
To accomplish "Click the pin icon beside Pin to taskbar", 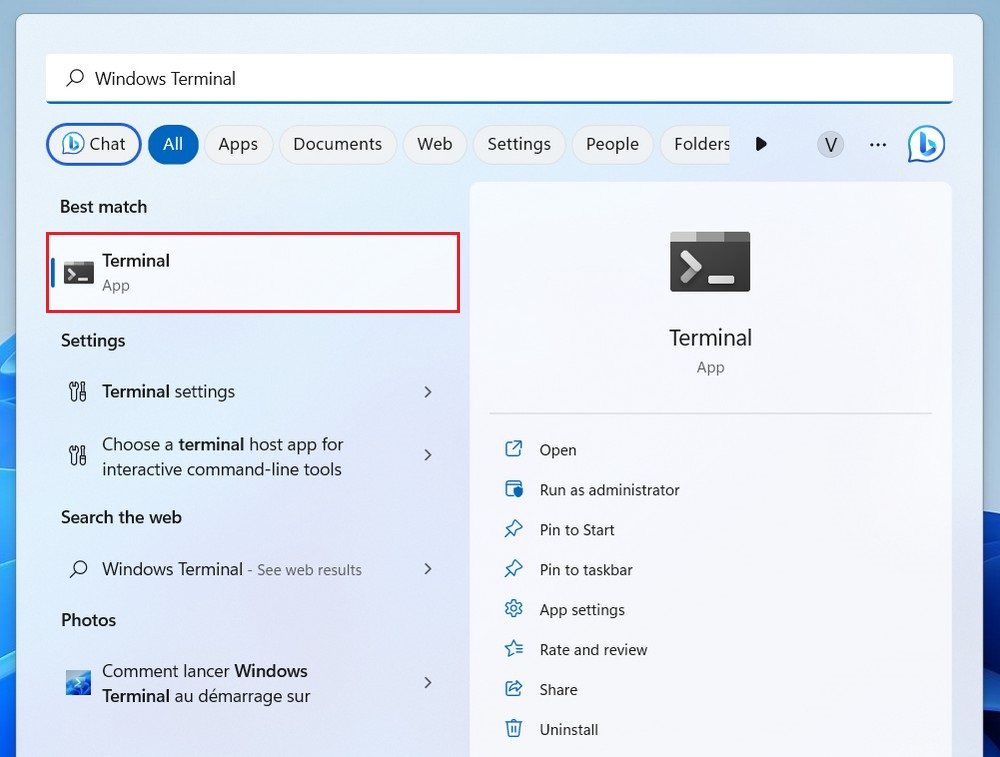I will pos(513,569).
